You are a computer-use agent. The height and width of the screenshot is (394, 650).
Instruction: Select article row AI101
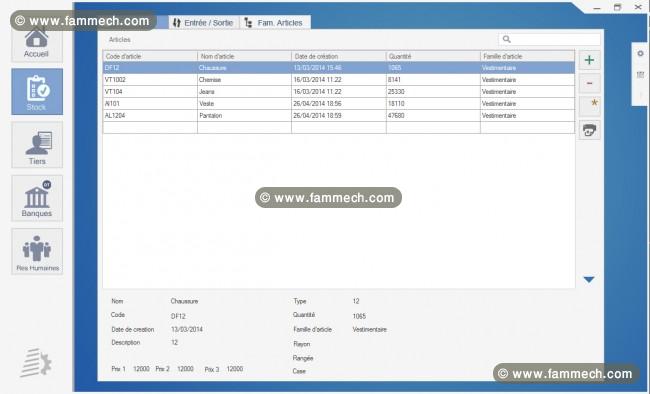[339, 104]
